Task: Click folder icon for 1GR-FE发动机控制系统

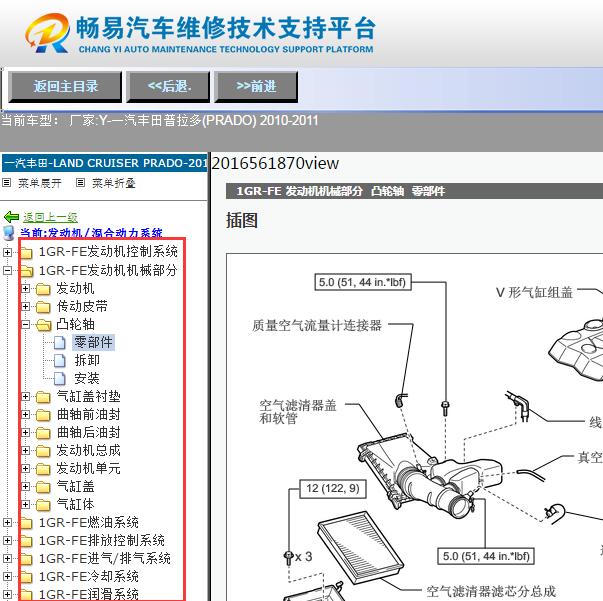Action: [26, 253]
